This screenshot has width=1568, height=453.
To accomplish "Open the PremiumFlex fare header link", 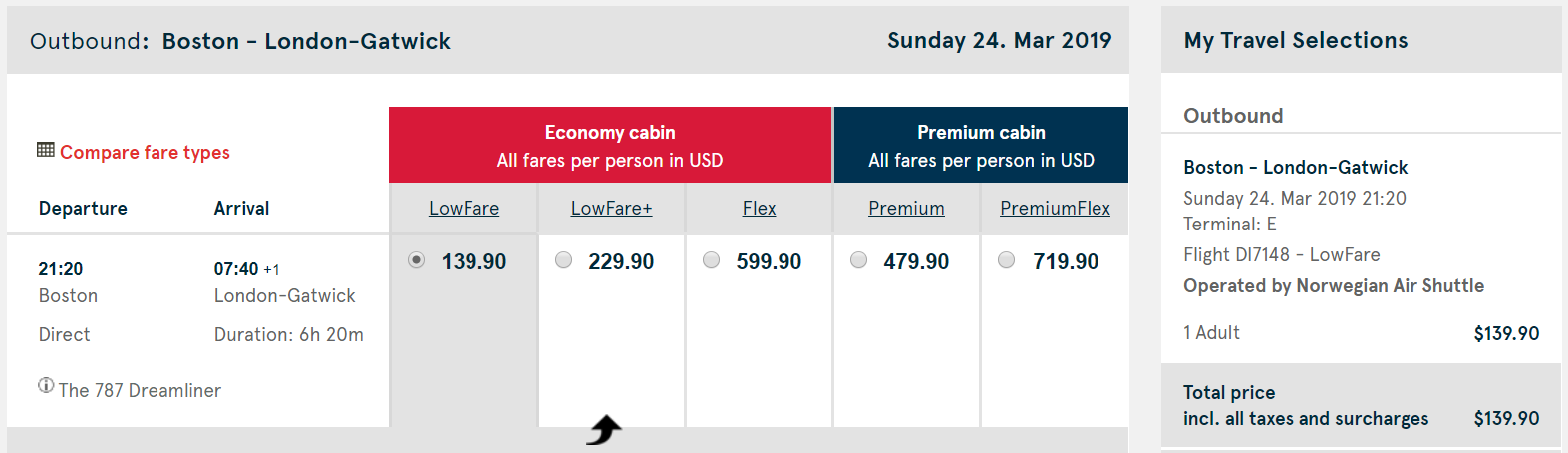I will [x=1055, y=208].
